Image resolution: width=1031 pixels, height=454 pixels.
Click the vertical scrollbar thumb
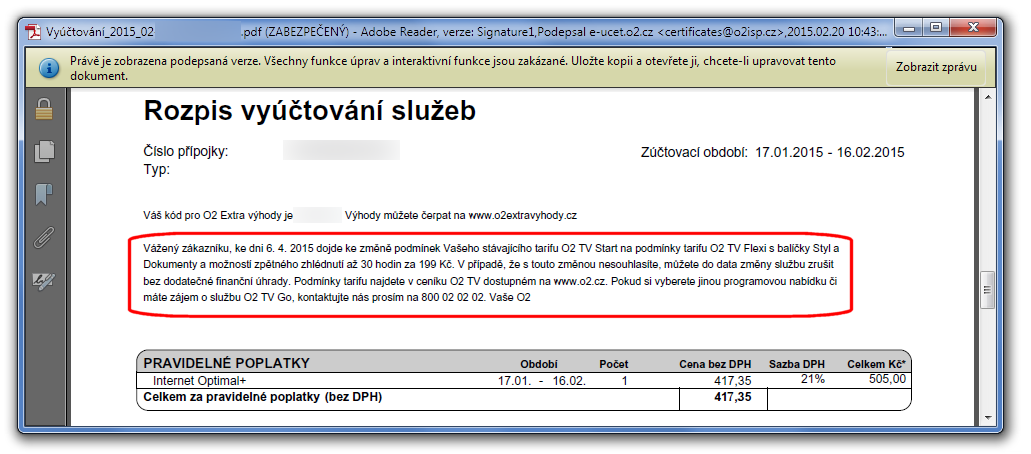tap(987, 290)
